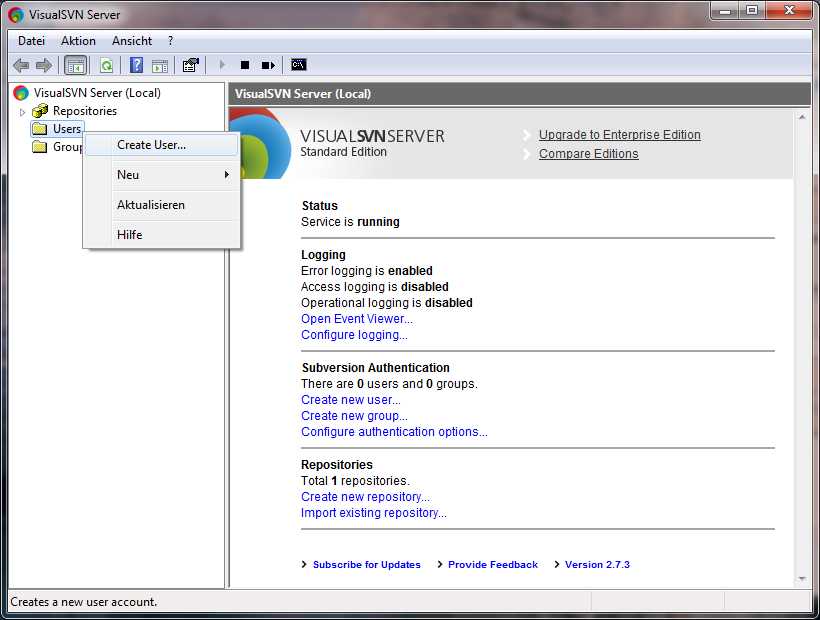Expand the Repositories tree node arrow

pos(22,112)
